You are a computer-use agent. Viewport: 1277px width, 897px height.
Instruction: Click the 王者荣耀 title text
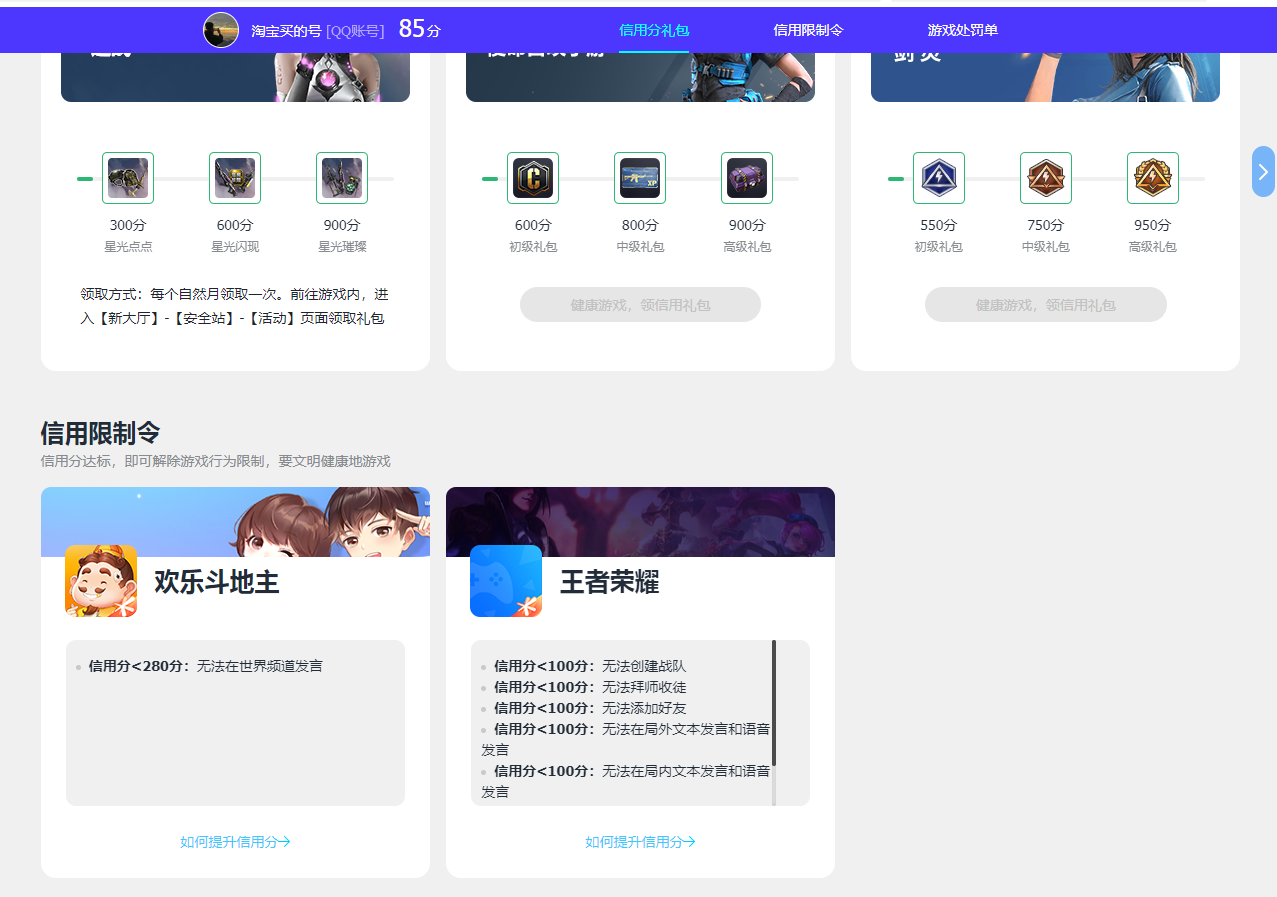click(609, 582)
